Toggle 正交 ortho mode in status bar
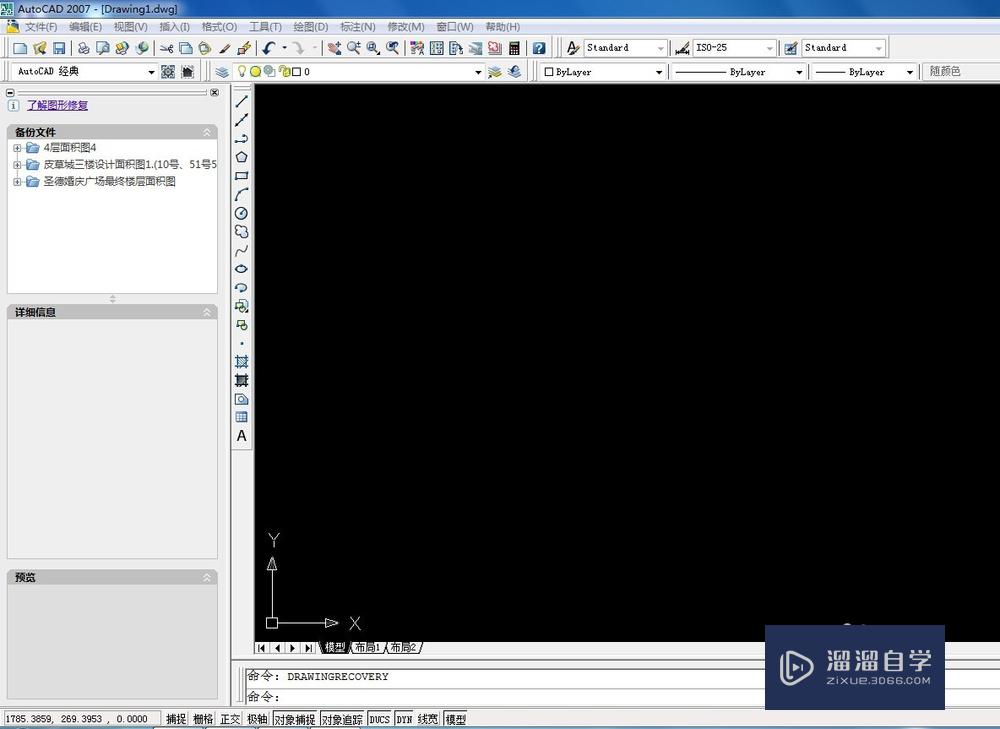 230,719
